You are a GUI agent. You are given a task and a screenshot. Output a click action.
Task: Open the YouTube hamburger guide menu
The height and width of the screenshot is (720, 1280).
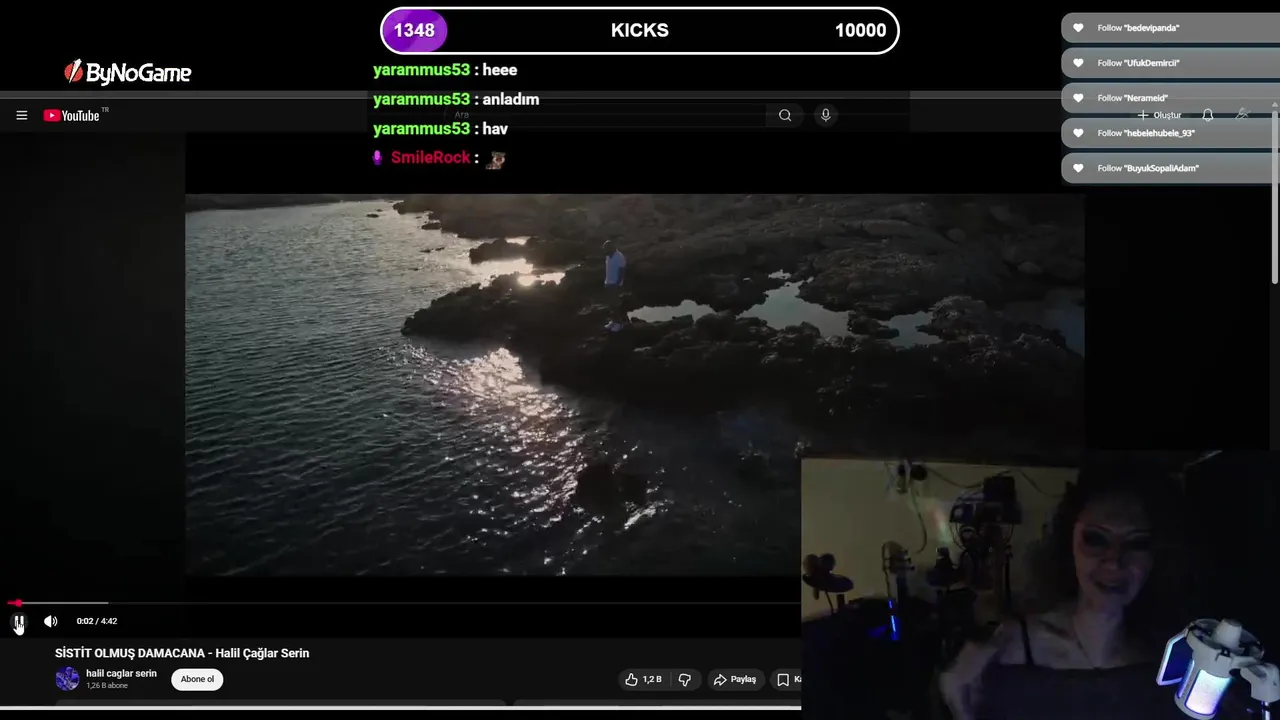pos(21,115)
